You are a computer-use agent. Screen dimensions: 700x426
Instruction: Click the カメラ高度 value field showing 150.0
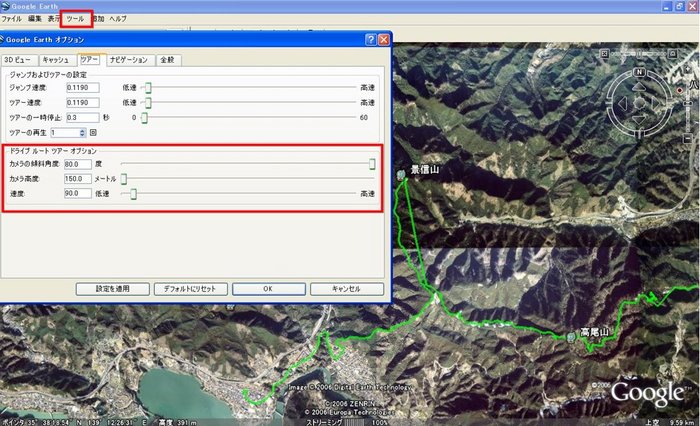(78, 179)
